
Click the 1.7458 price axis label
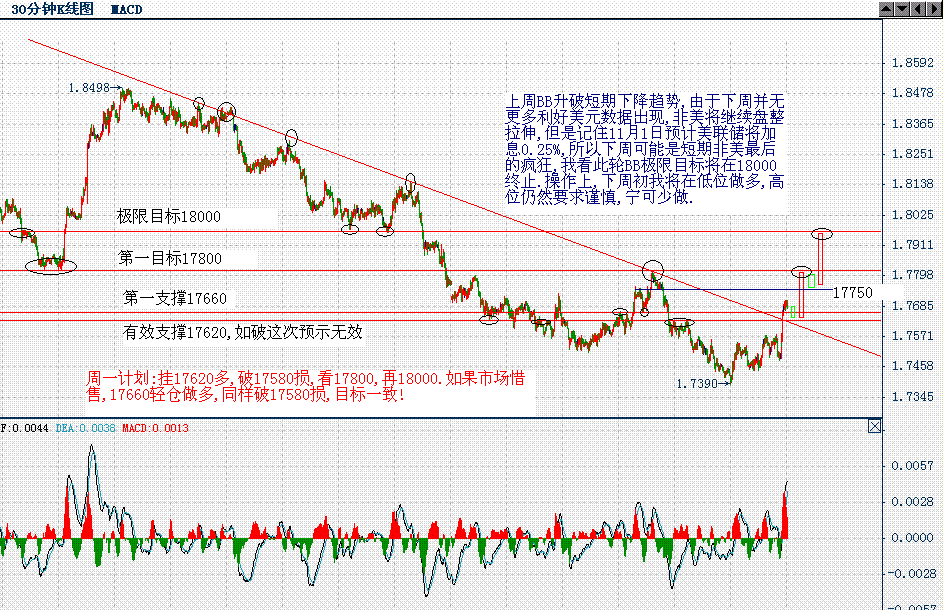point(912,366)
